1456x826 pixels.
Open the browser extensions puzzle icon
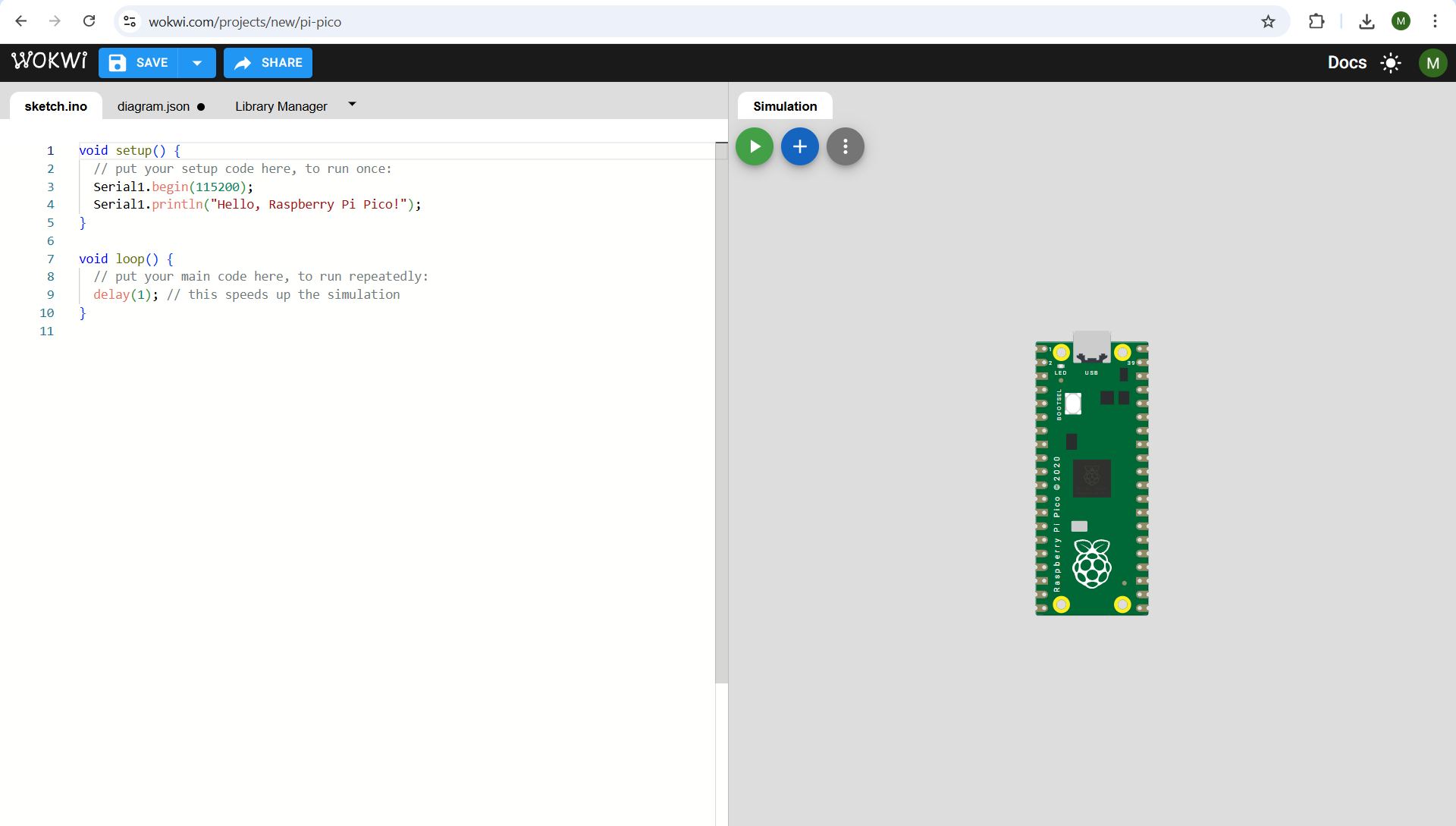(1316, 21)
